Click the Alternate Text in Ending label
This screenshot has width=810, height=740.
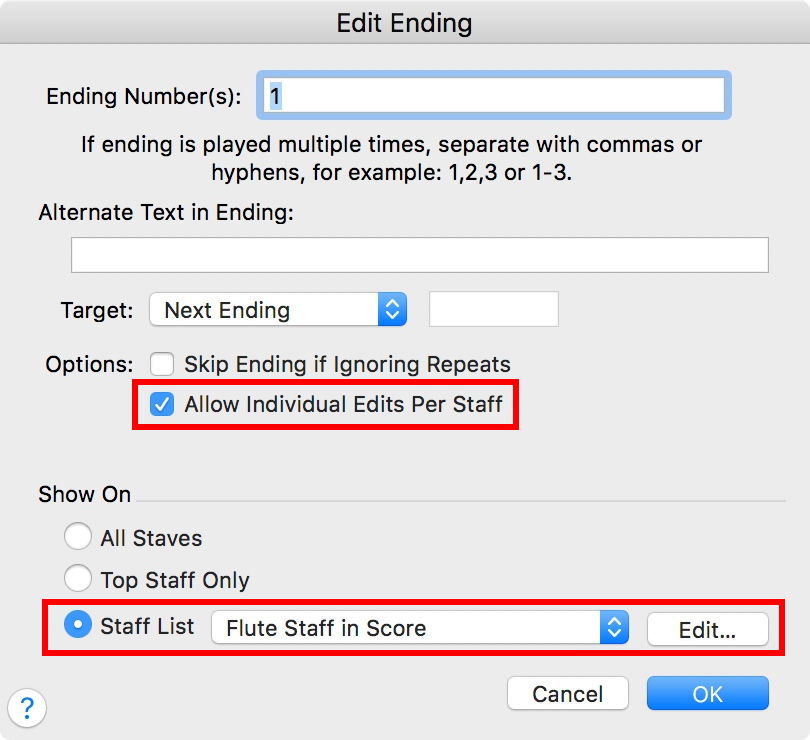coord(165,213)
